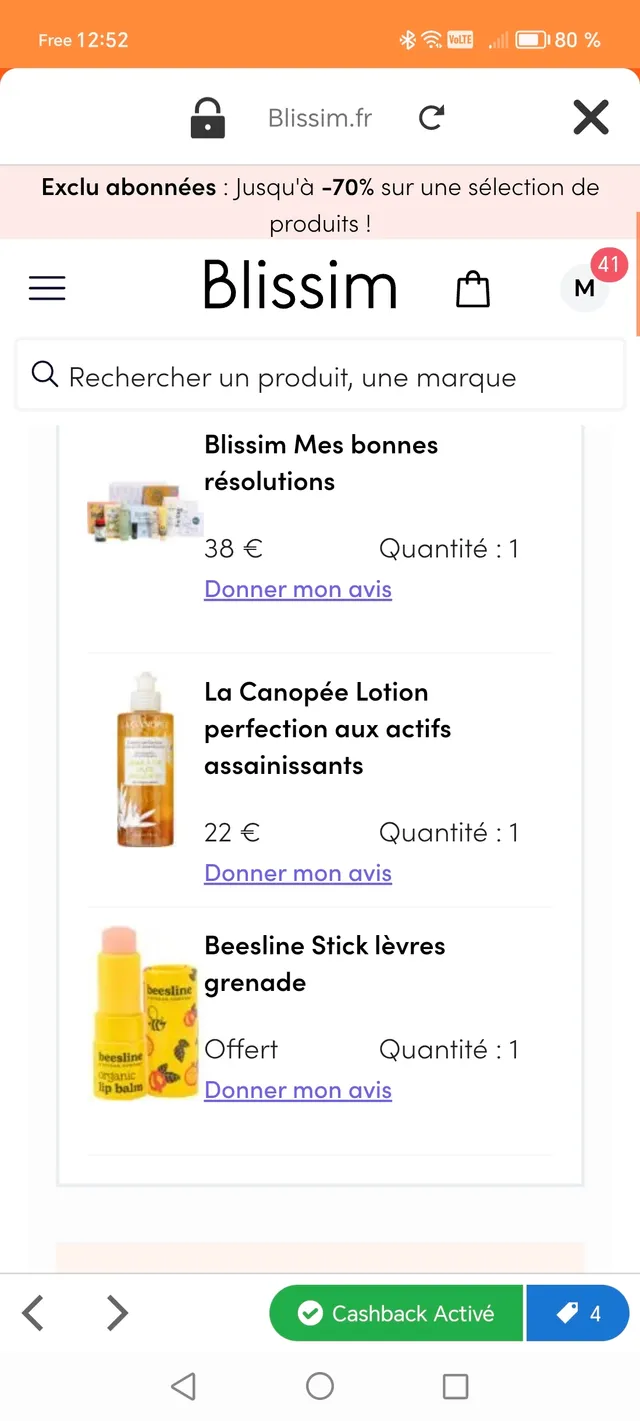The image size is (640, 1421).
Task: Open the profile icon with 41 notifications
Action: [583, 288]
